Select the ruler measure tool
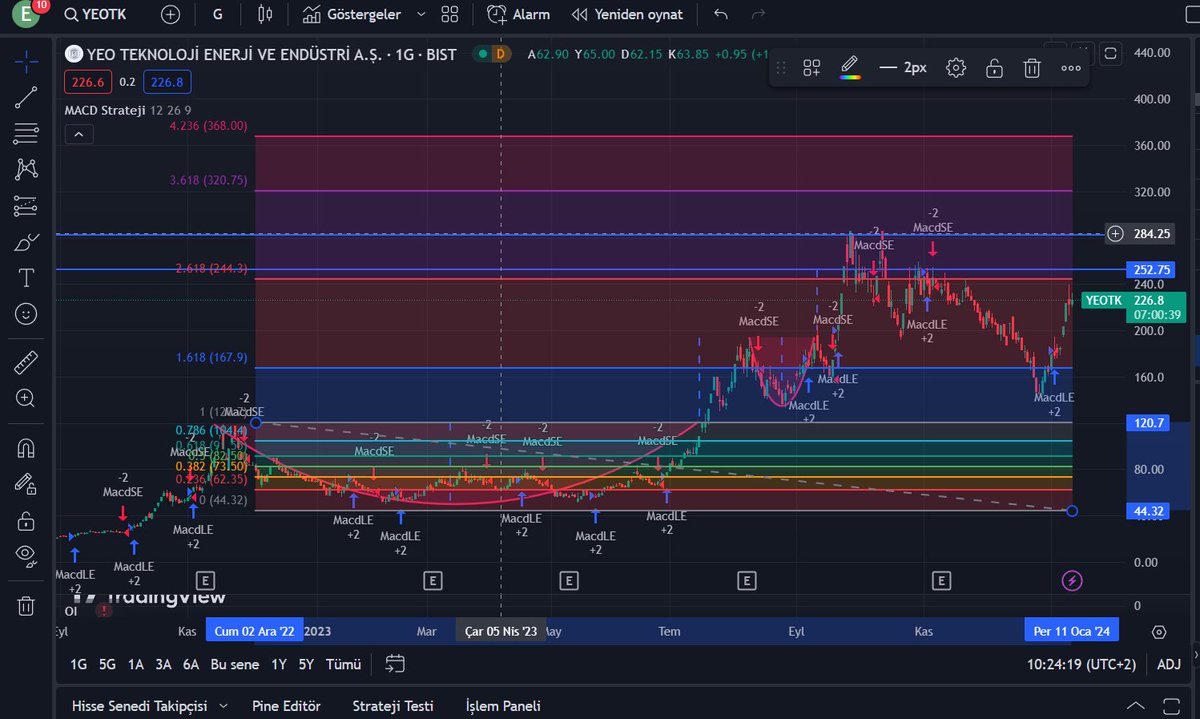Image resolution: width=1200 pixels, height=719 pixels. coord(26,362)
